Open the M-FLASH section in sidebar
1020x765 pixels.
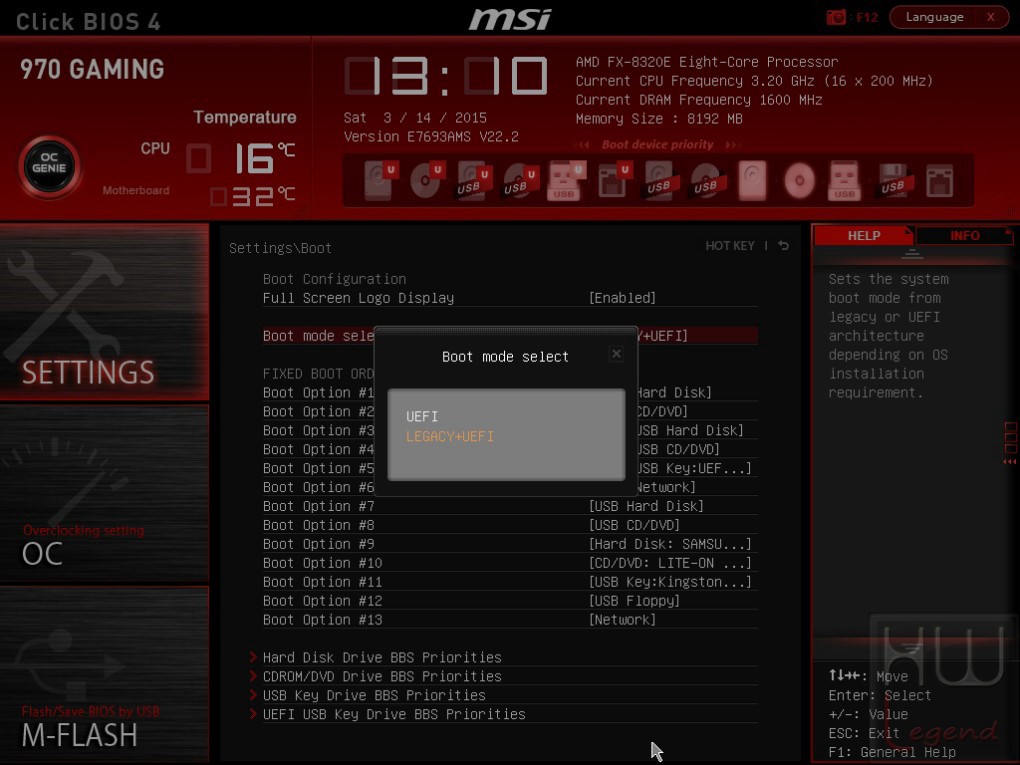[x=104, y=674]
